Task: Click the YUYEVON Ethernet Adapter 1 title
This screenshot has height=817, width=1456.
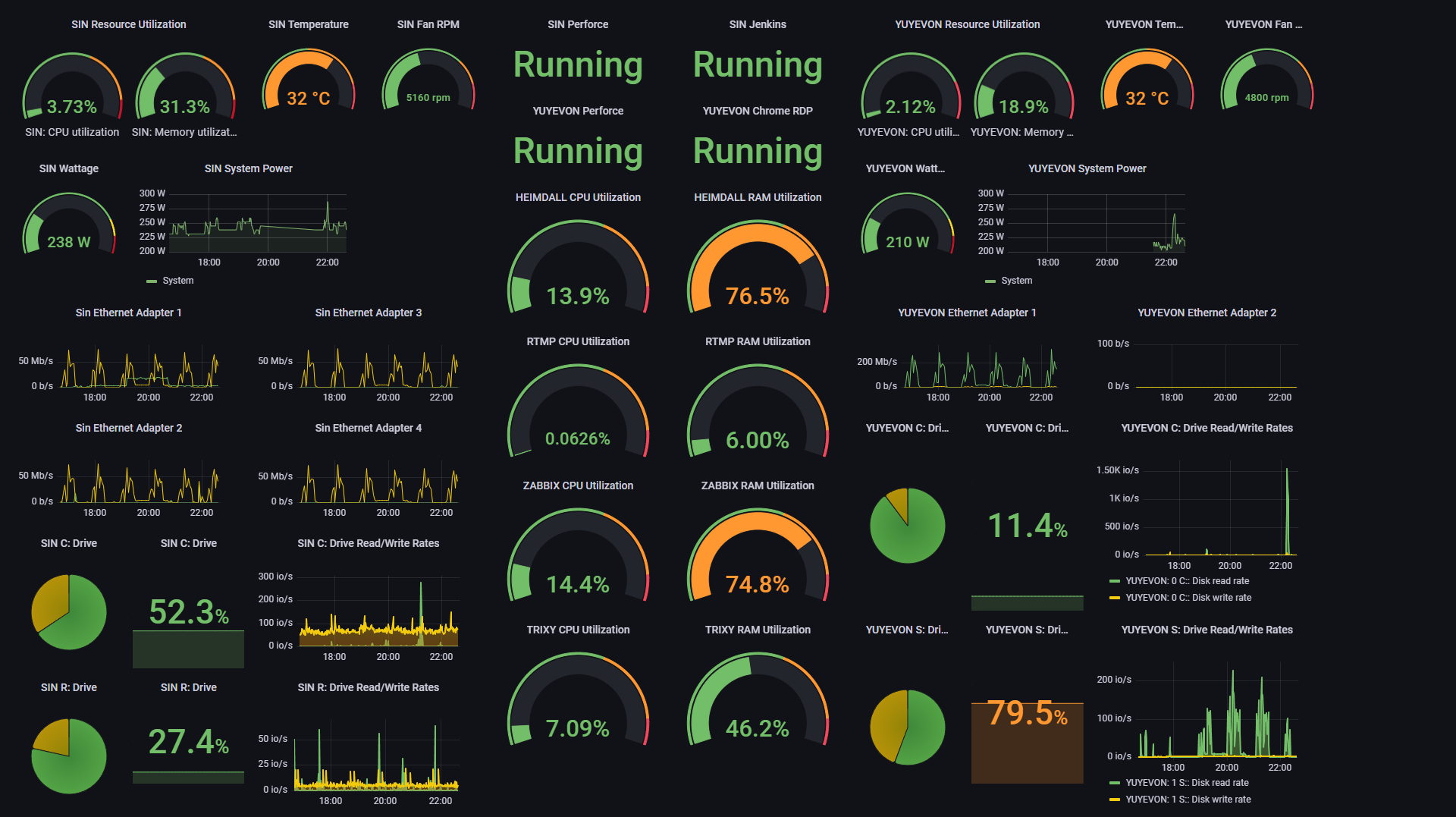Action: click(968, 313)
